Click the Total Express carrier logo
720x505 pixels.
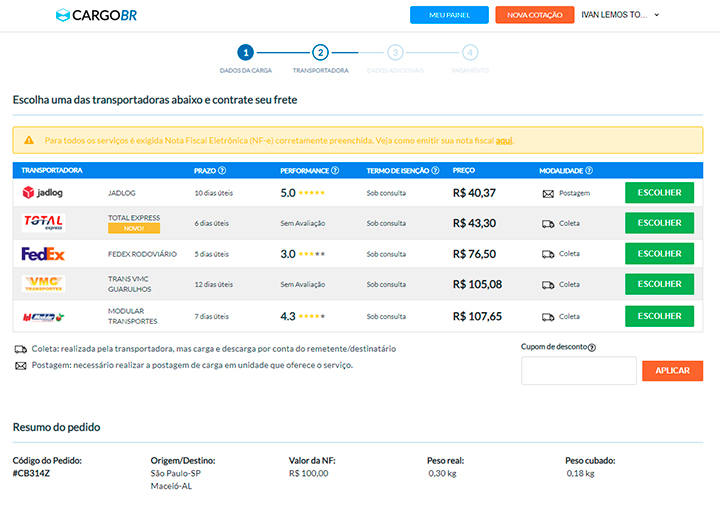(x=43, y=223)
